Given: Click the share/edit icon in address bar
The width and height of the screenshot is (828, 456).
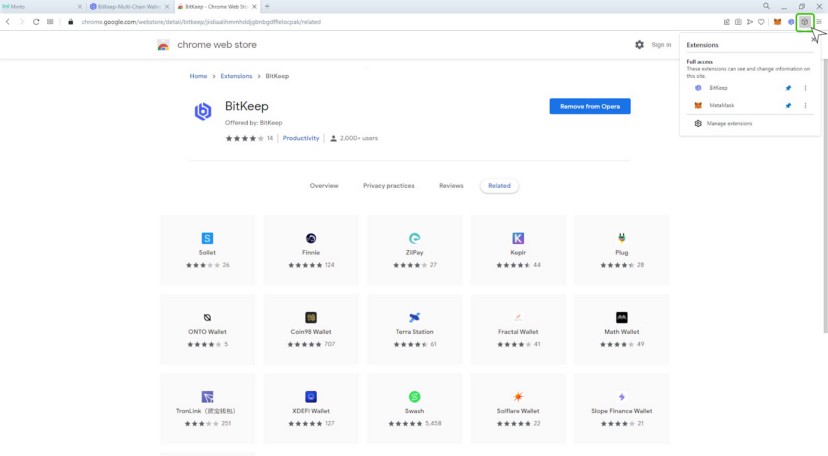Looking at the screenshot, I should 727,22.
